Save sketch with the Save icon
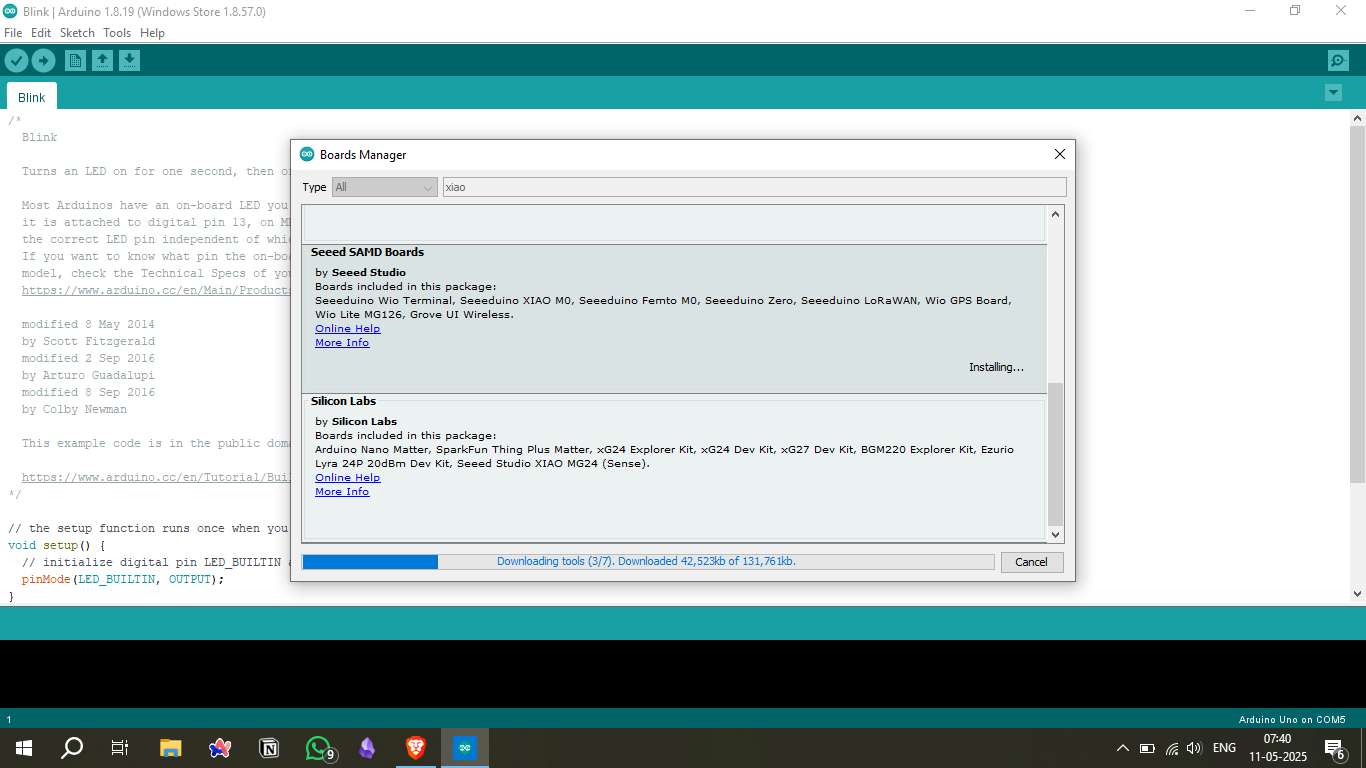Image resolution: width=1366 pixels, height=768 pixels. pos(129,61)
